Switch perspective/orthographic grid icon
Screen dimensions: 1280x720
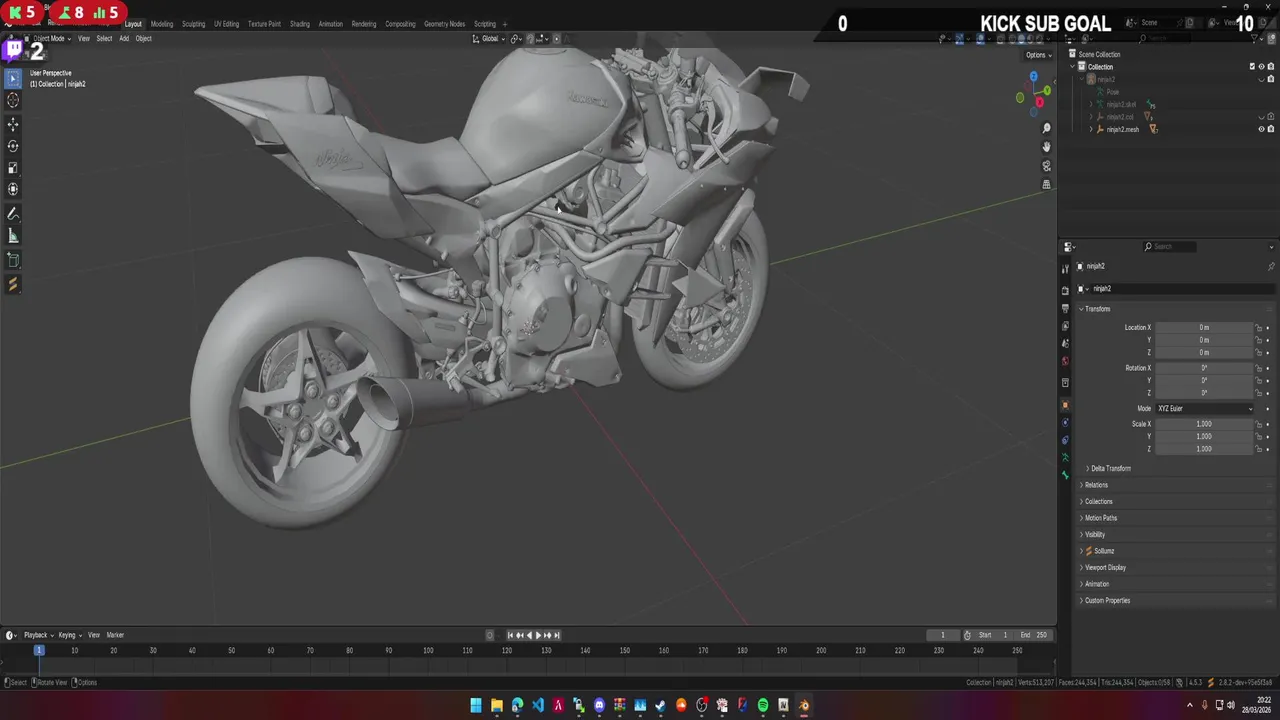(x=1046, y=184)
